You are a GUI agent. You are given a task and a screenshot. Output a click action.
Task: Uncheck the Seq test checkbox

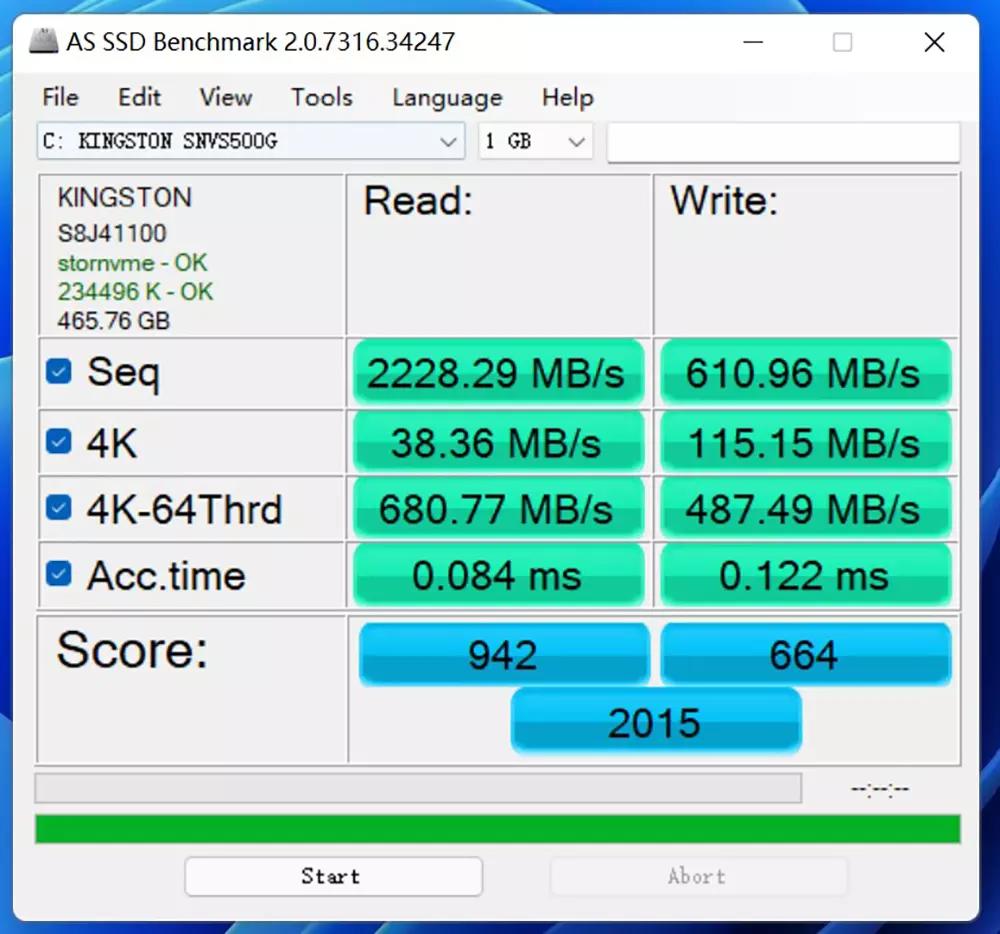tap(59, 371)
